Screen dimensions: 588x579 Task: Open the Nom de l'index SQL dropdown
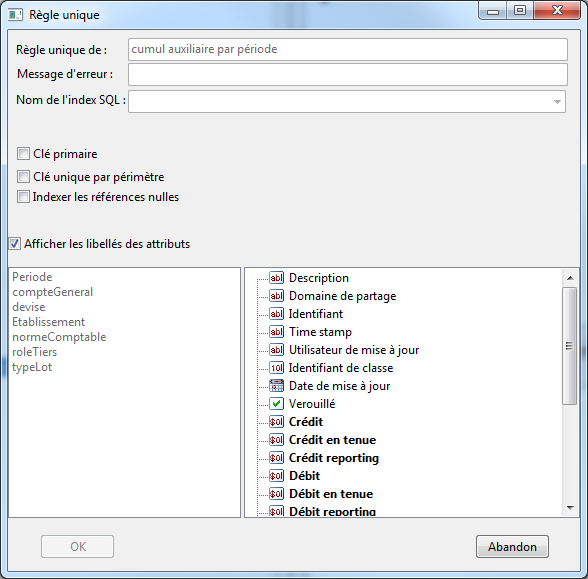557,102
